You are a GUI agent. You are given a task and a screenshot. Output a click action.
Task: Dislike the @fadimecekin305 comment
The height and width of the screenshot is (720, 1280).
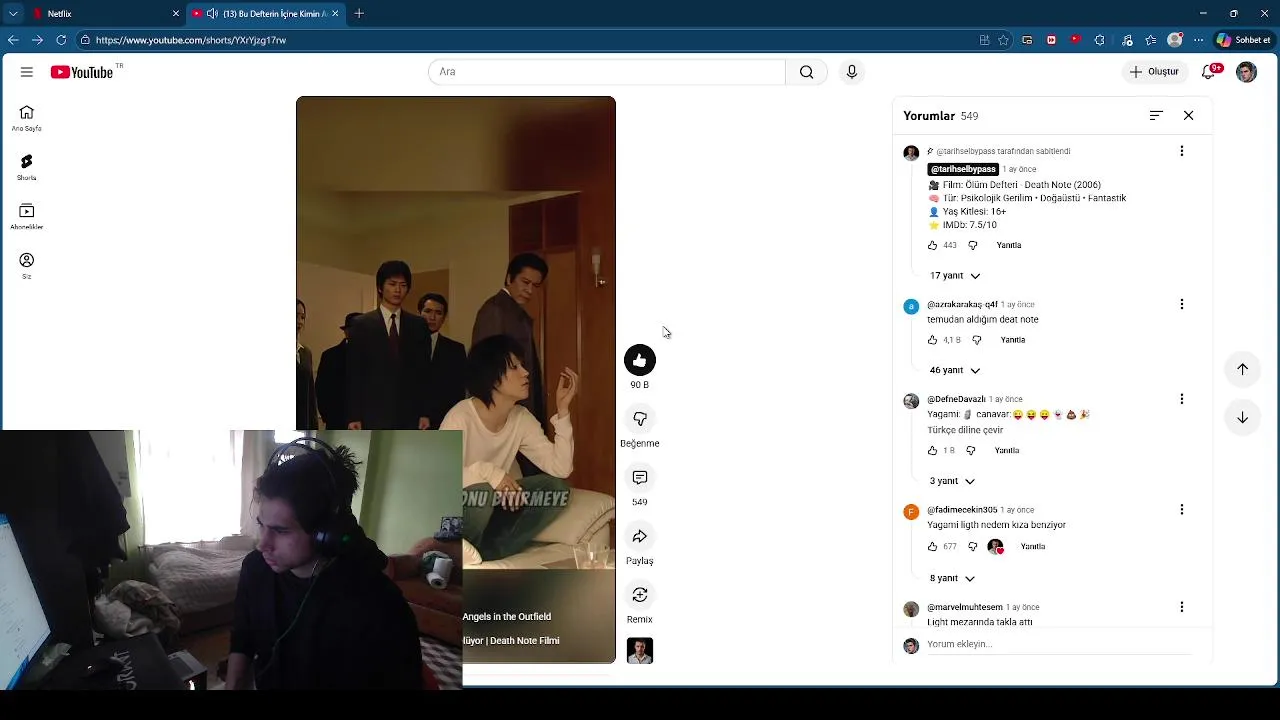coord(973,547)
